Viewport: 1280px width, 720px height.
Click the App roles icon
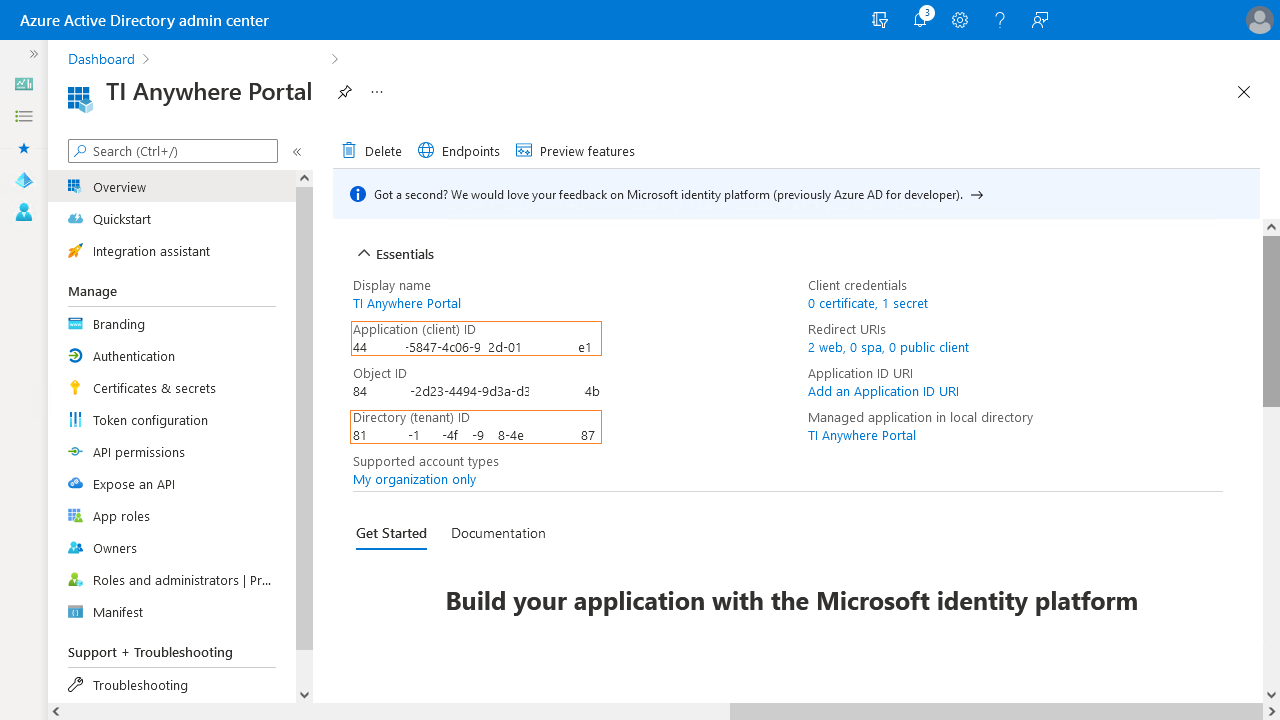tap(75, 516)
